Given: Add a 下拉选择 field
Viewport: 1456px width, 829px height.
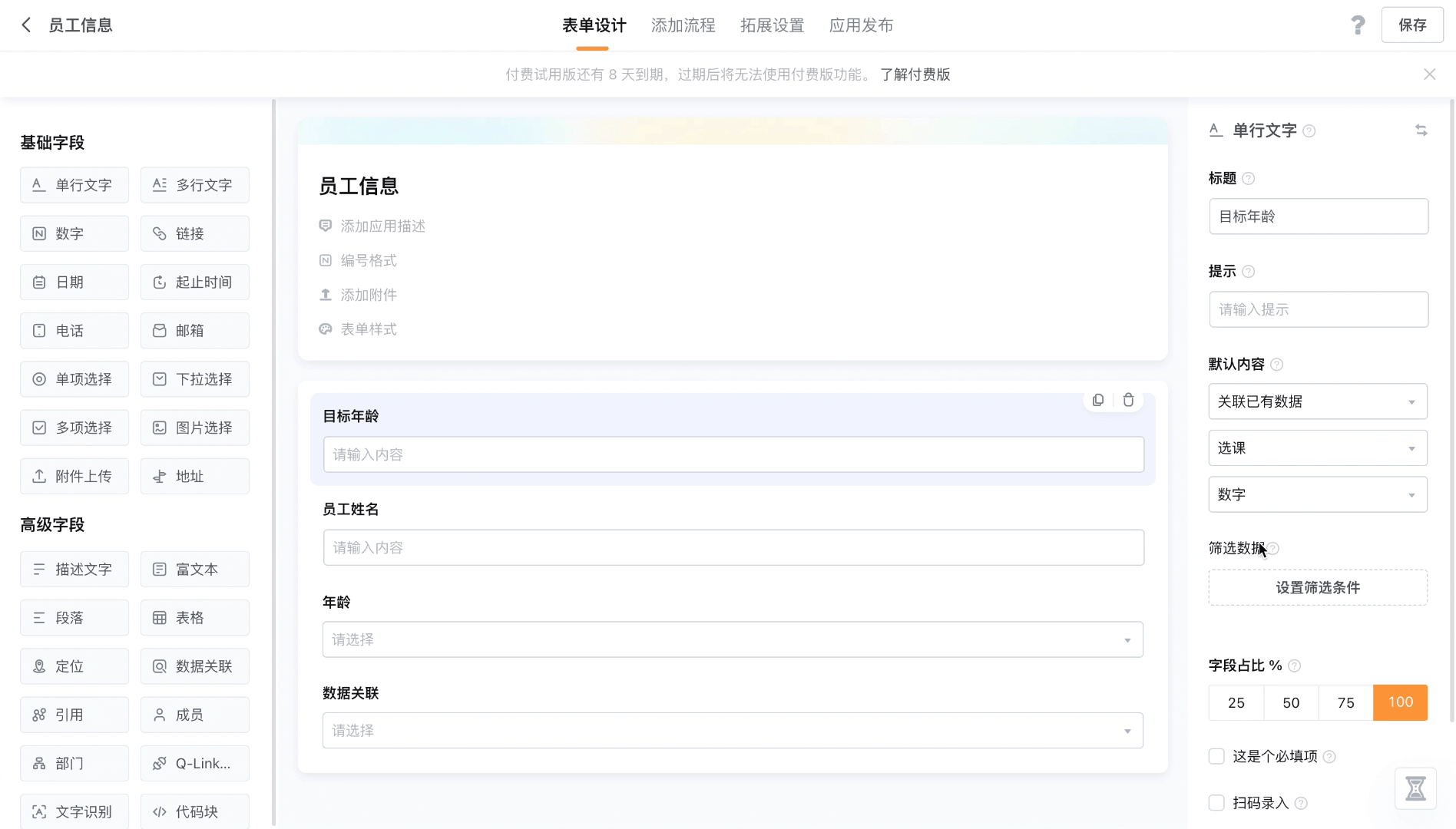Looking at the screenshot, I should point(195,379).
